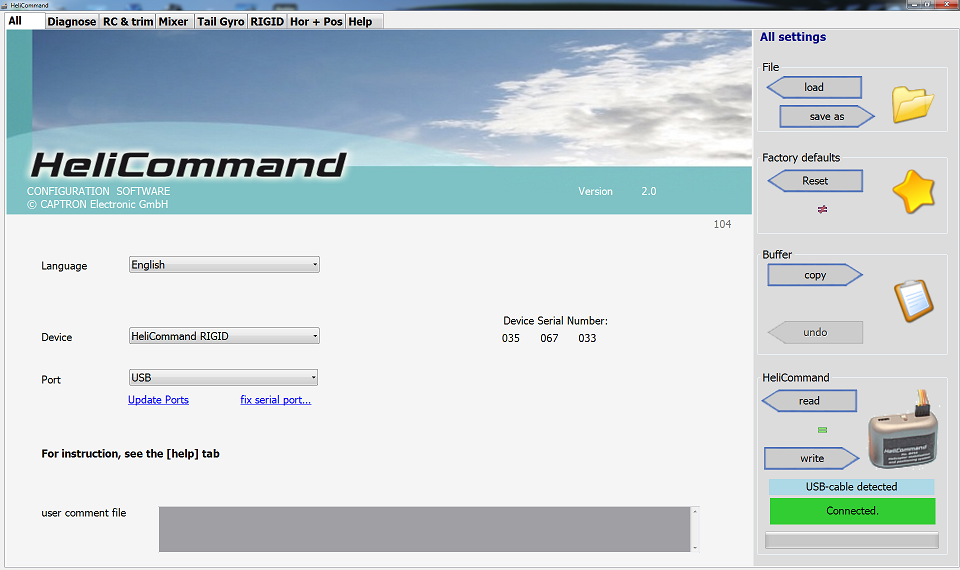Click the Update Ports link
The height and width of the screenshot is (570, 960).
pyautogui.click(x=158, y=400)
